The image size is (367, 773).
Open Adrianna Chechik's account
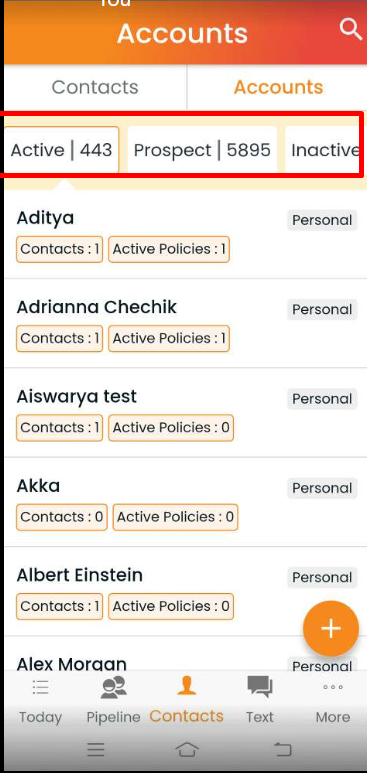click(185, 323)
